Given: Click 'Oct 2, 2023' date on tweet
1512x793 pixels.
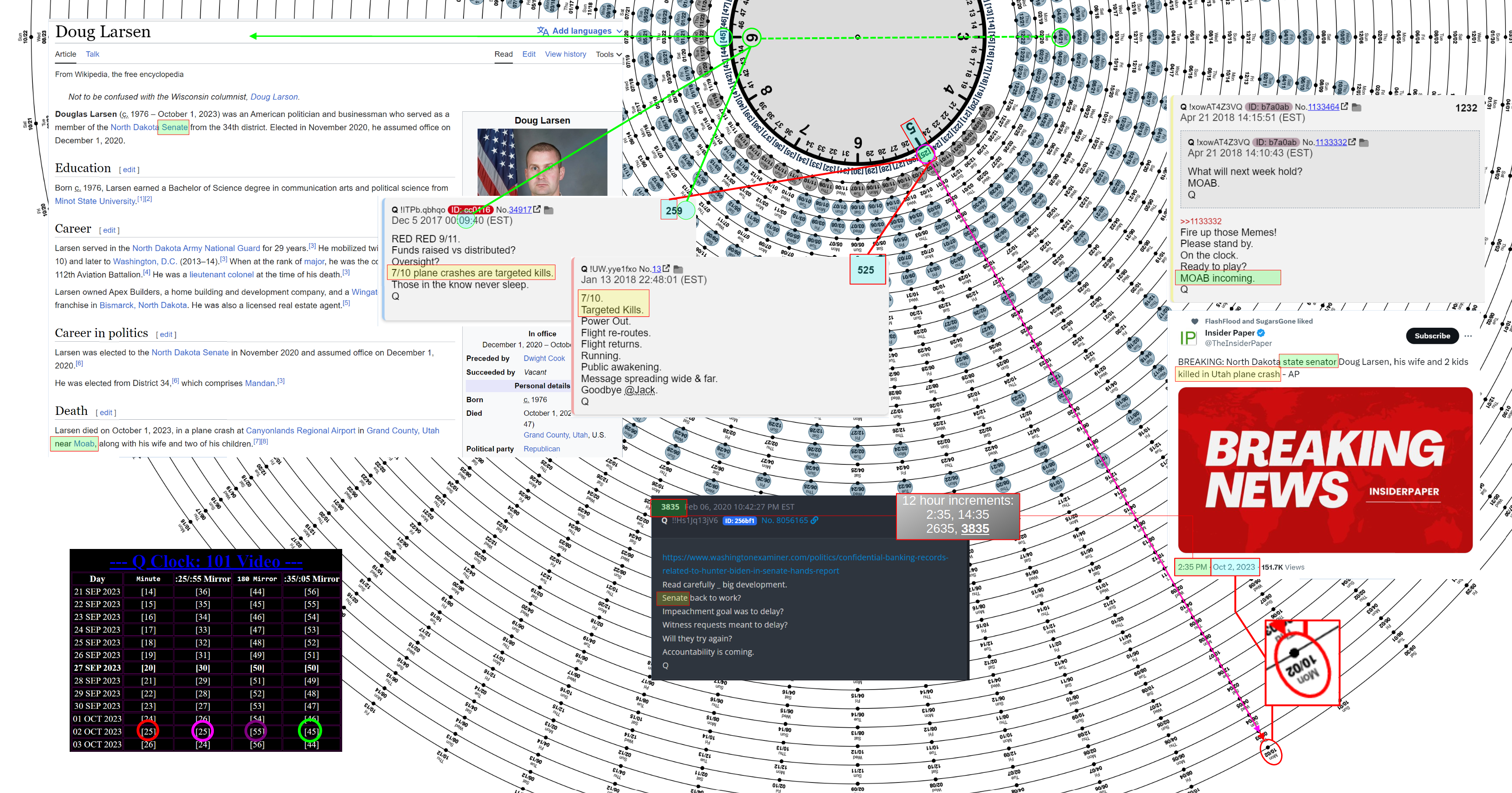Looking at the screenshot, I should (x=1234, y=567).
